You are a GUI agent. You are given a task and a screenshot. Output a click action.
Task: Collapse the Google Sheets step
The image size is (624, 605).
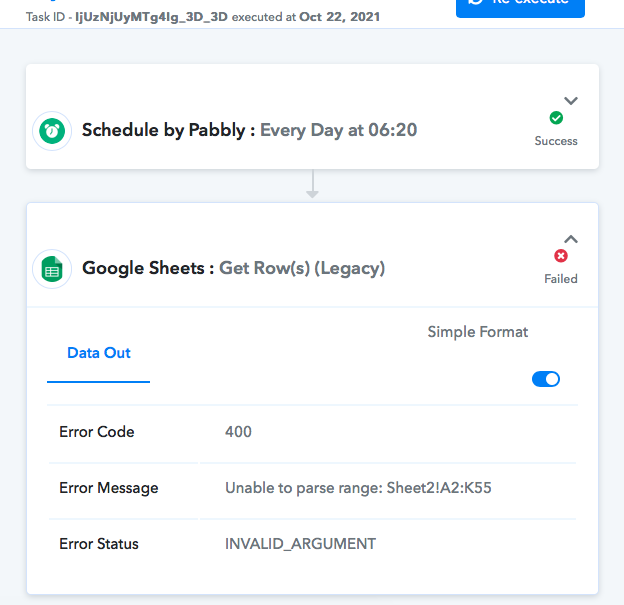[x=571, y=239]
